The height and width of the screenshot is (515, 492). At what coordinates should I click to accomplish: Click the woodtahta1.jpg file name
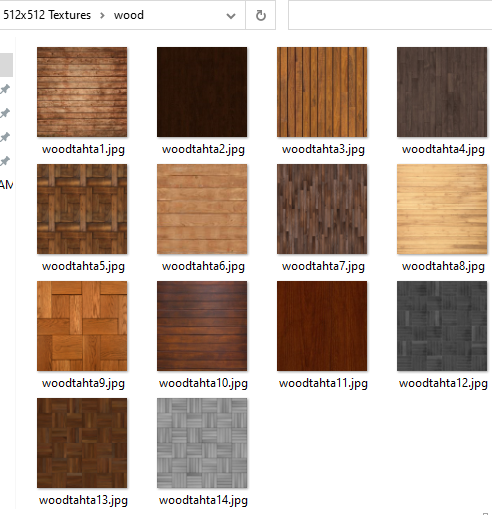(83, 149)
